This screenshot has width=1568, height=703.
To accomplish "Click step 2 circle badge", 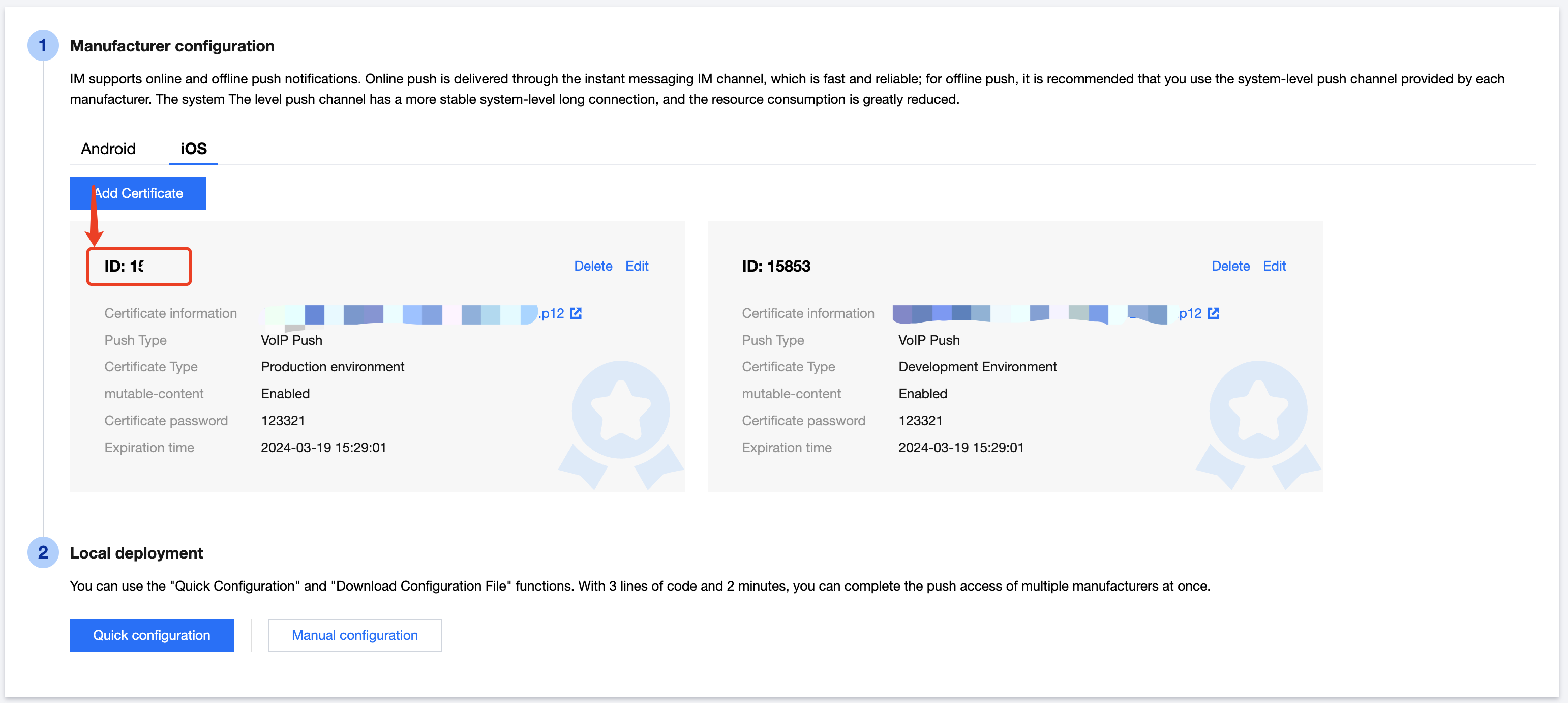I will pos(43,552).
